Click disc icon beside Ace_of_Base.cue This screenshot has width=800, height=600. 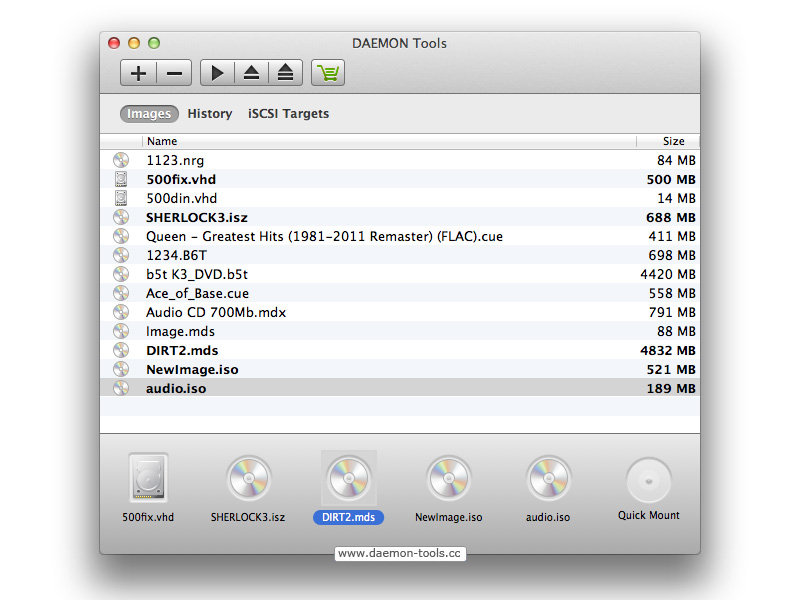(121, 293)
